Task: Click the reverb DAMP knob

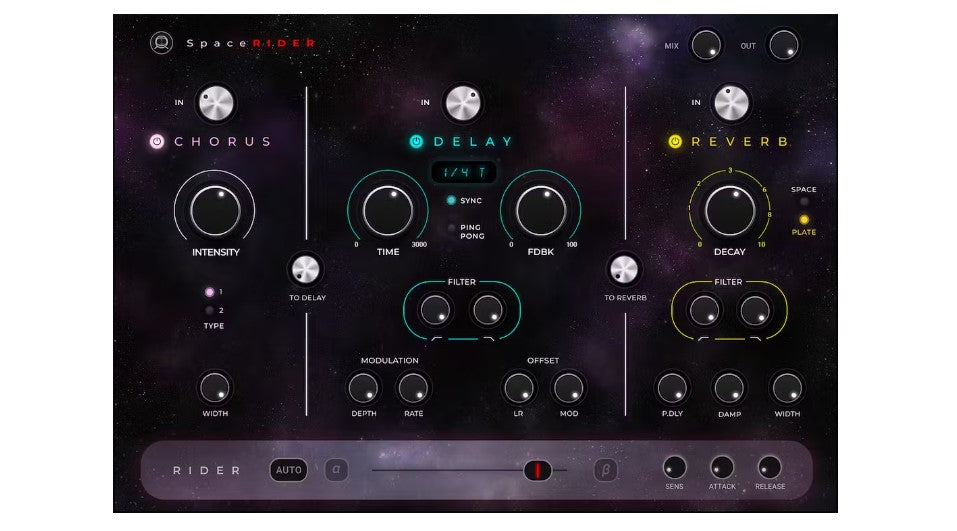Action: 729,388
